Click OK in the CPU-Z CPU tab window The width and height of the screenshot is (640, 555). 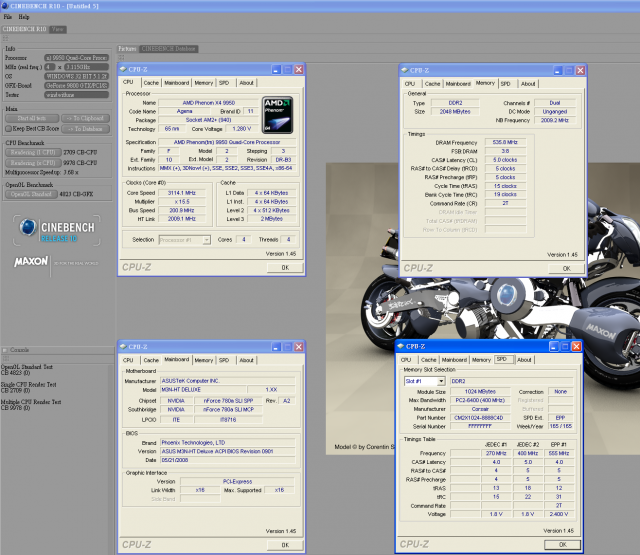285,268
